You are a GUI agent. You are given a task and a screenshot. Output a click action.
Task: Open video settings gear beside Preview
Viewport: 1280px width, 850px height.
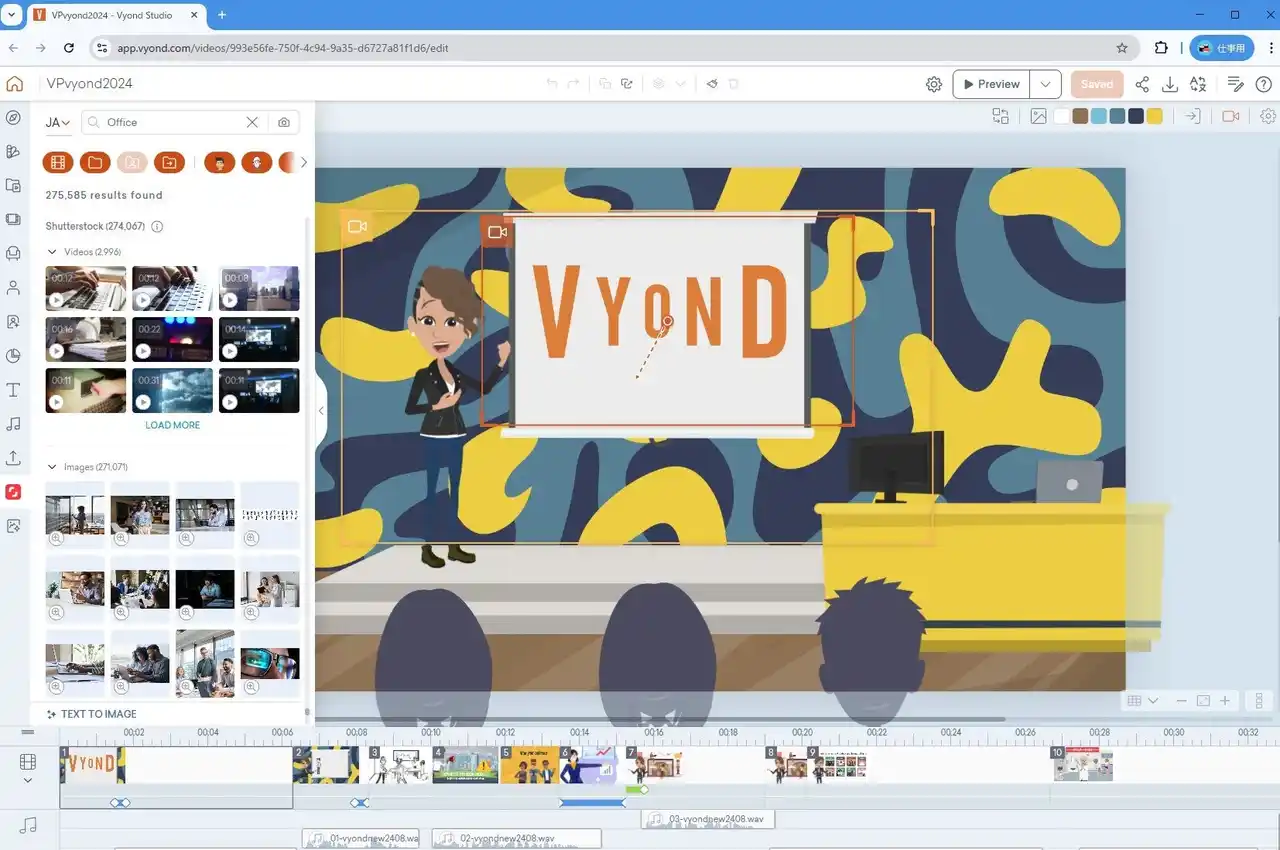tap(934, 85)
